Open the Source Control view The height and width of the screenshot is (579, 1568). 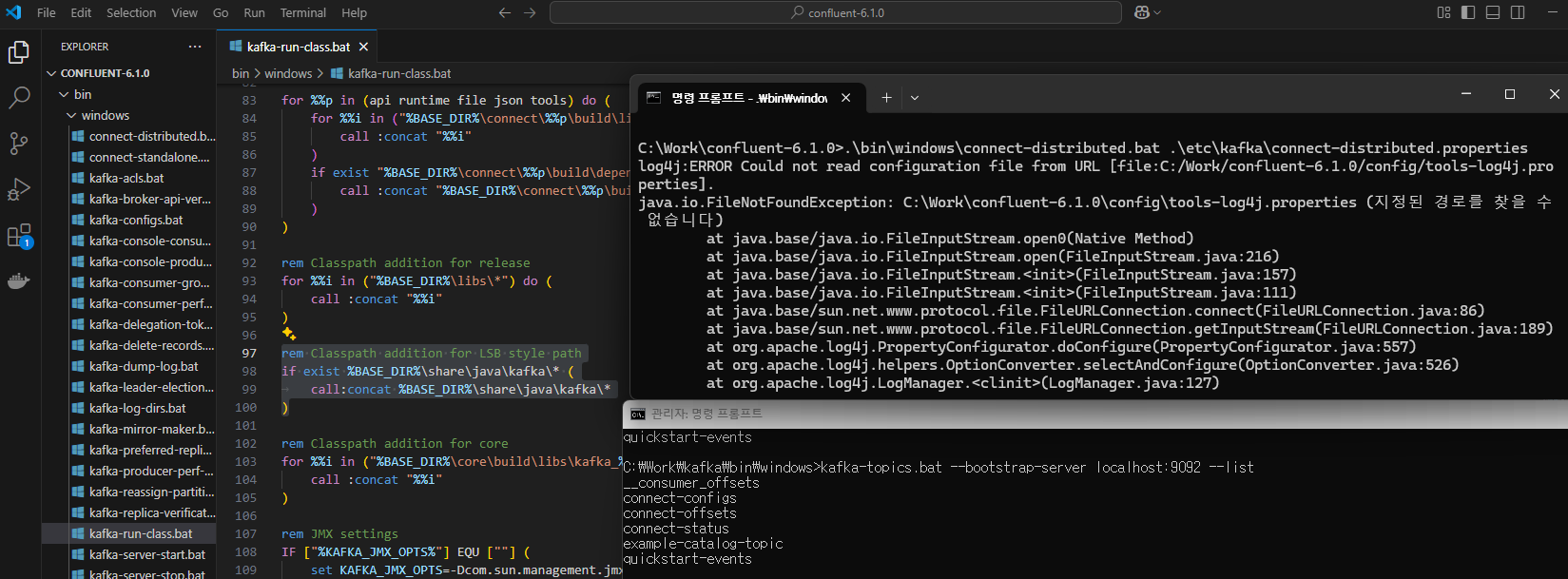(19, 144)
